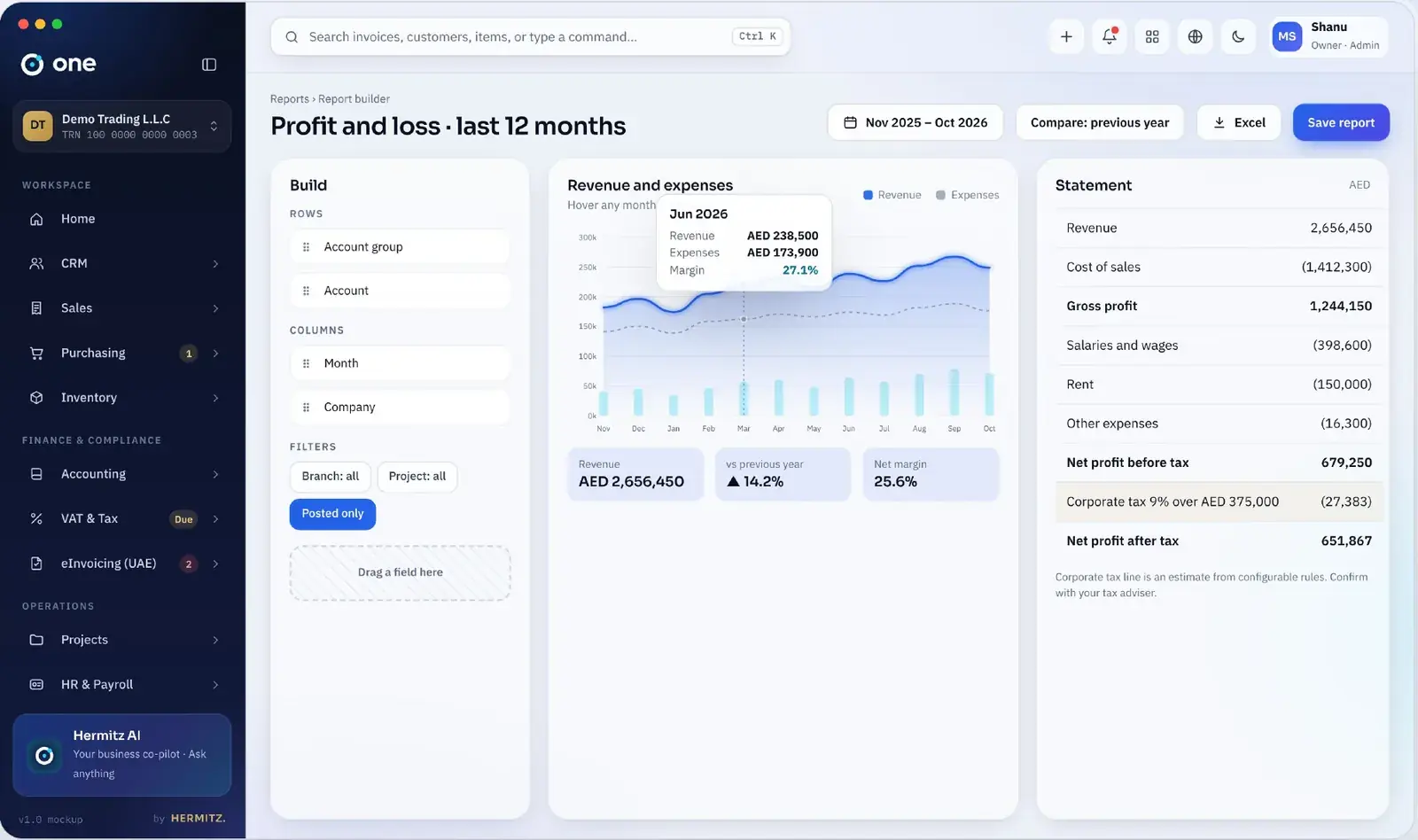Image resolution: width=1418 pixels, height=840 pixels.
Task: Open eInvoicing (UAE) menu item
Action: click(122, 564)
